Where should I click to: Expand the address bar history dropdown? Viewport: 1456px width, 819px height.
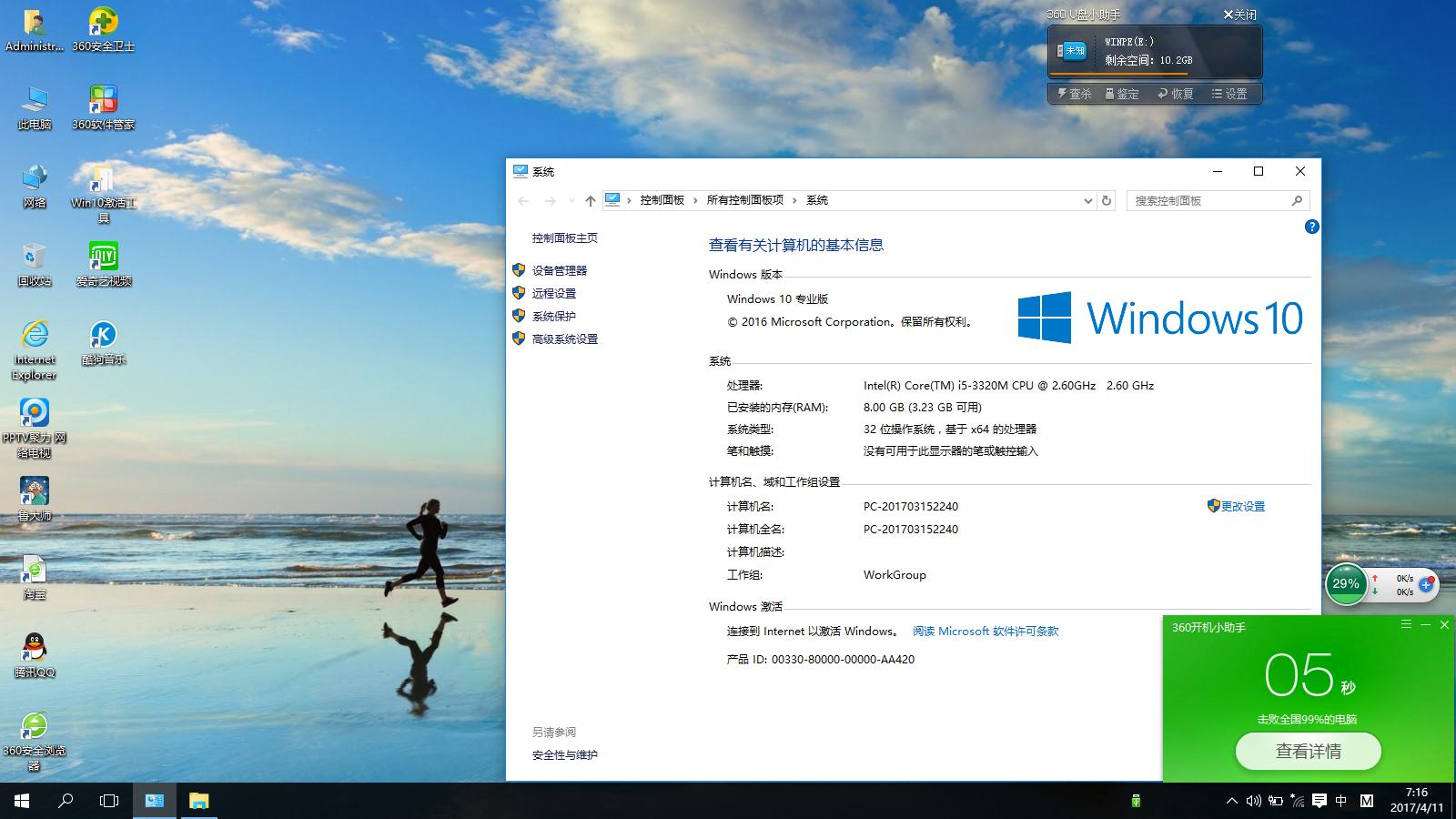(x=1087, y=200)
